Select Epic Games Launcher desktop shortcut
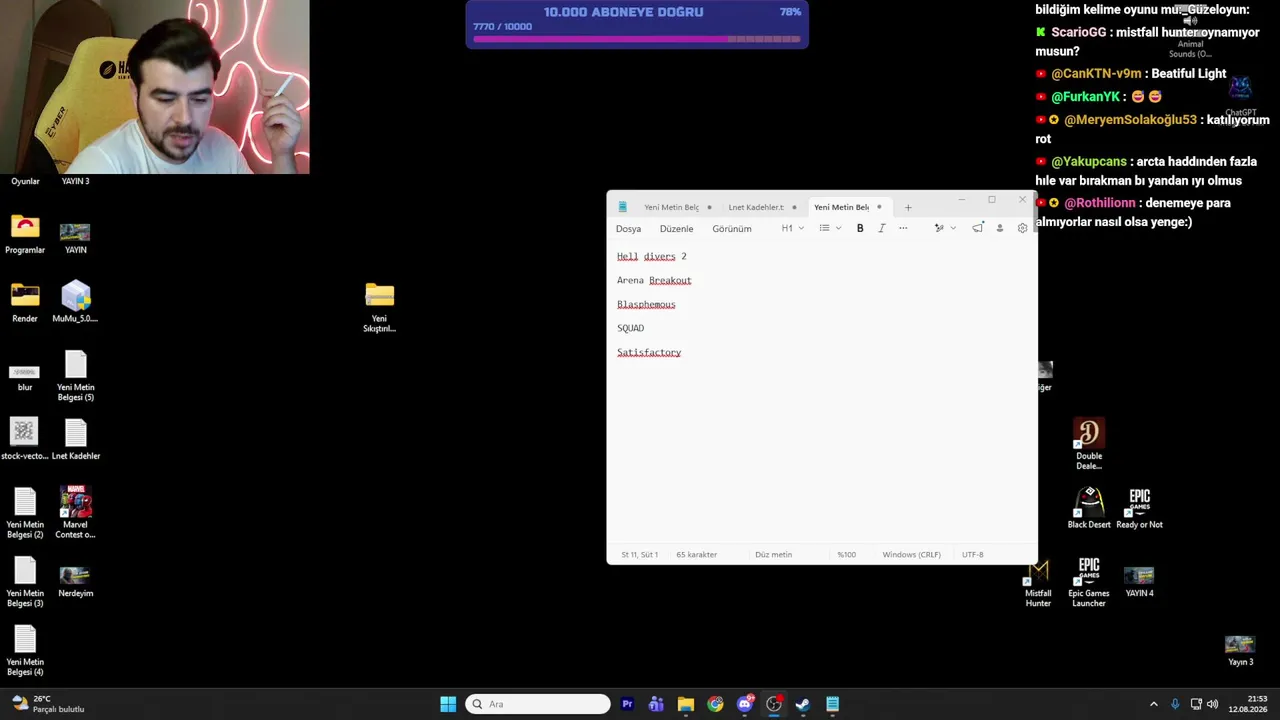Screen dimensions: 1280x720 (x=1089, y=583)
